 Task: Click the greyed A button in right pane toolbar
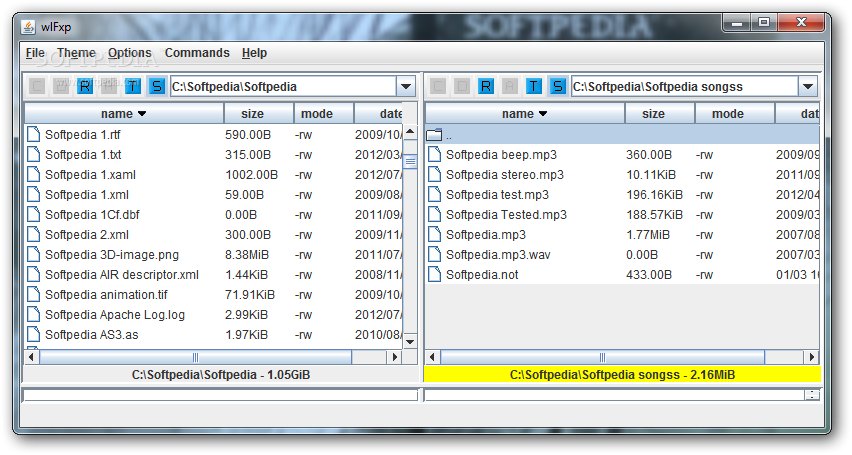point(510,86)
